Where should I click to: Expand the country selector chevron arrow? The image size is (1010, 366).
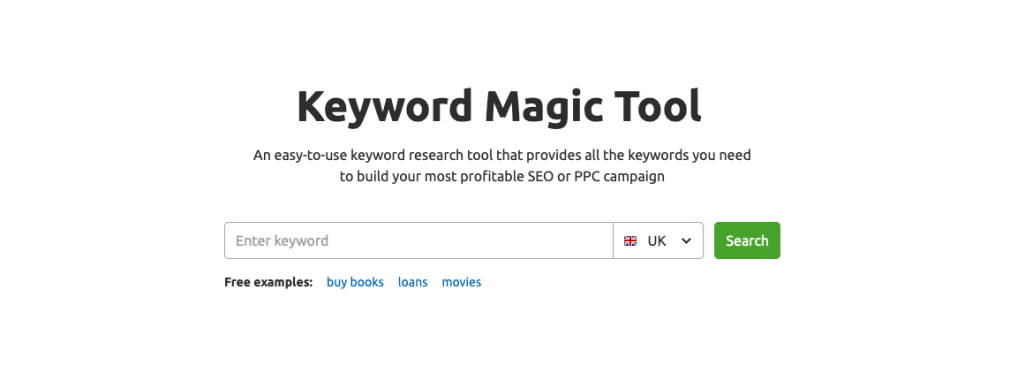pos(686,241)
